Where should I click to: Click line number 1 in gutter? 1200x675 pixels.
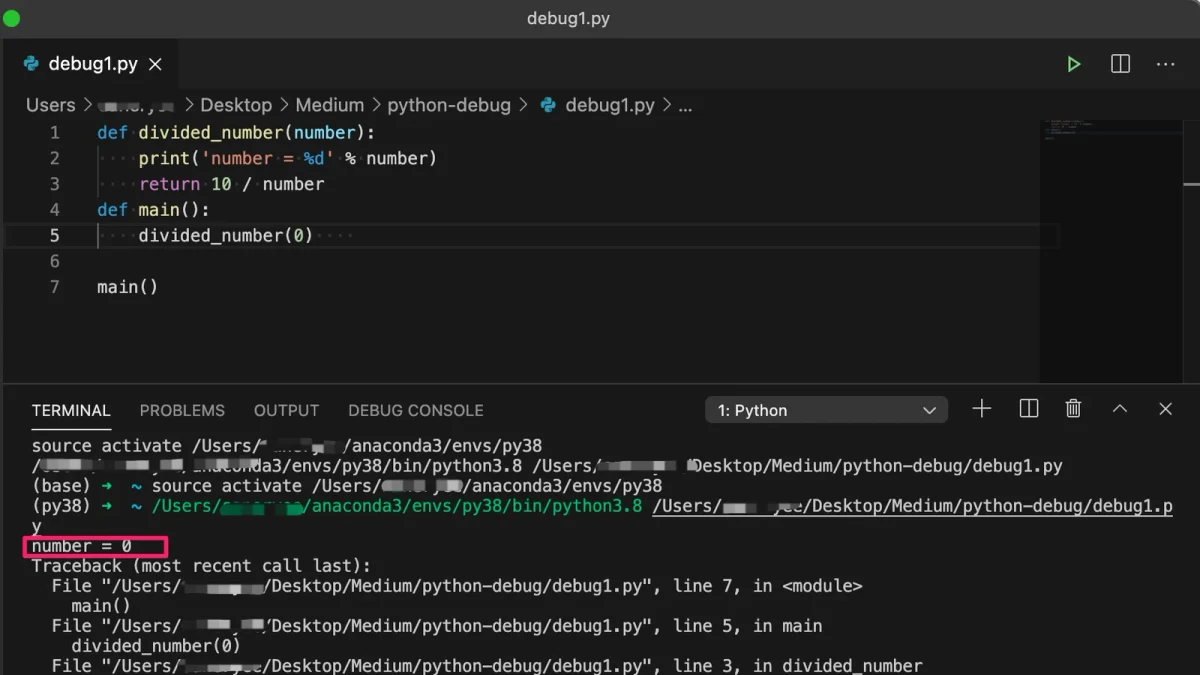coord(54,132)
